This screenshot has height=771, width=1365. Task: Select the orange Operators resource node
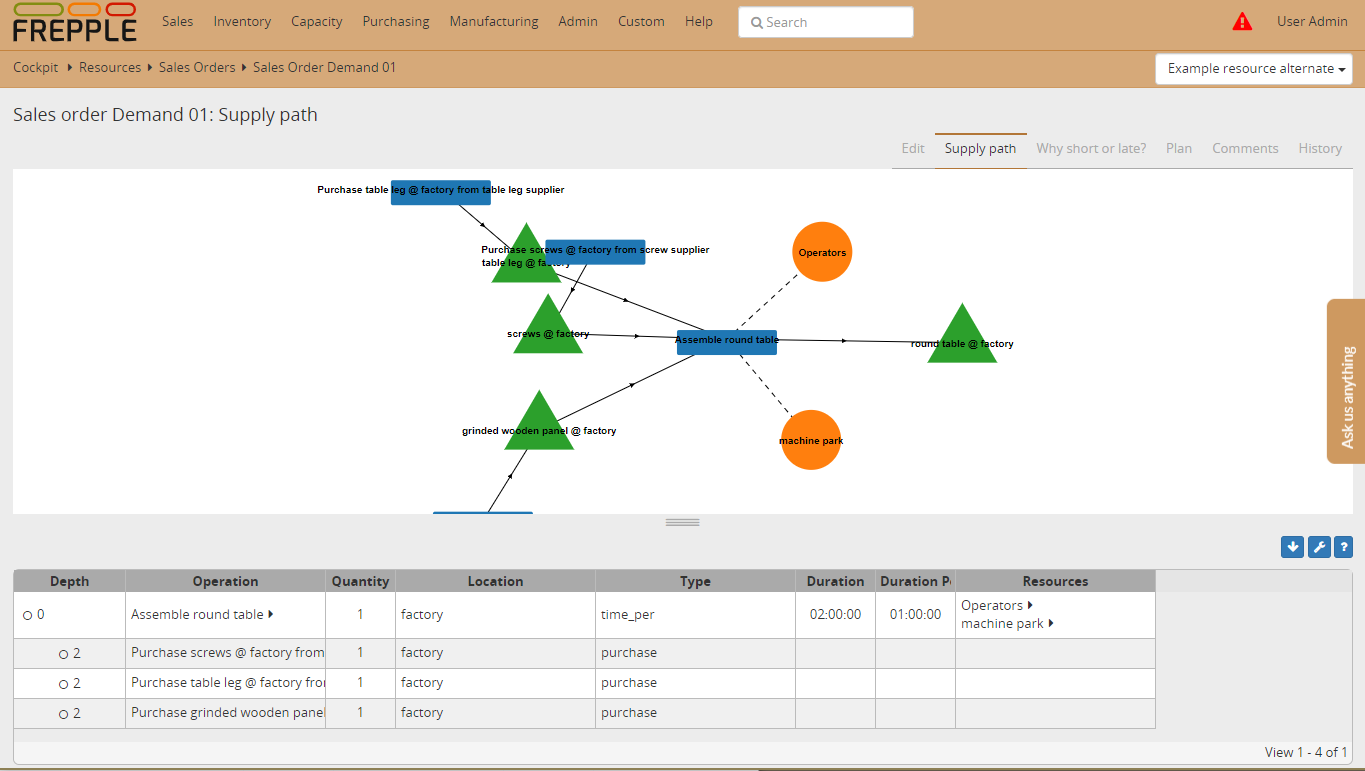coord(822,252)
